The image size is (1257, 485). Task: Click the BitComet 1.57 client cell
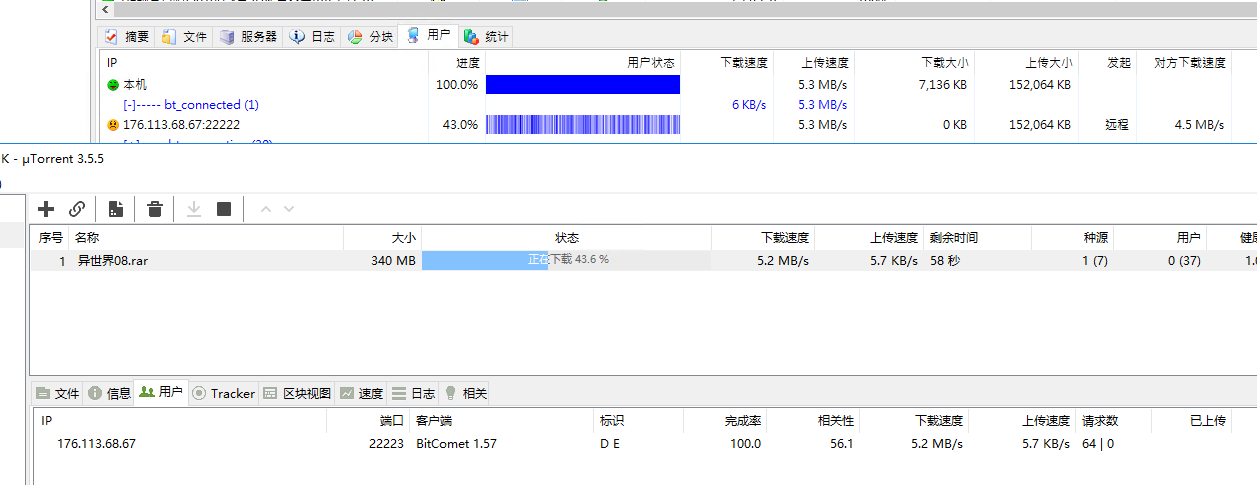click(456, 443)
